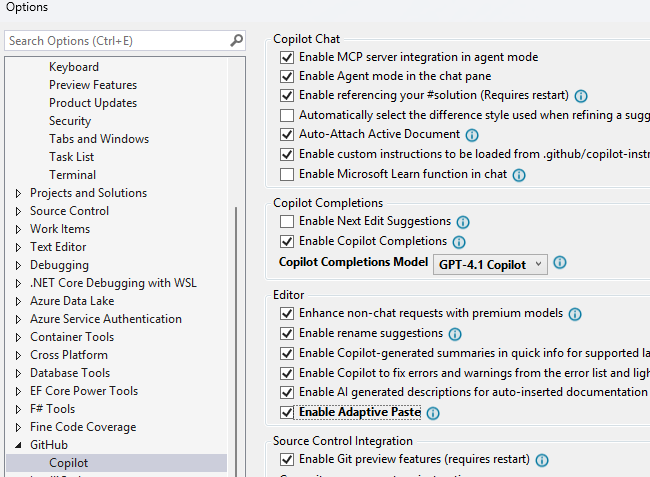This screenshot has width=650, height=477.
Task: Select Preview Features in the options tree
Action: pos(93,85)
